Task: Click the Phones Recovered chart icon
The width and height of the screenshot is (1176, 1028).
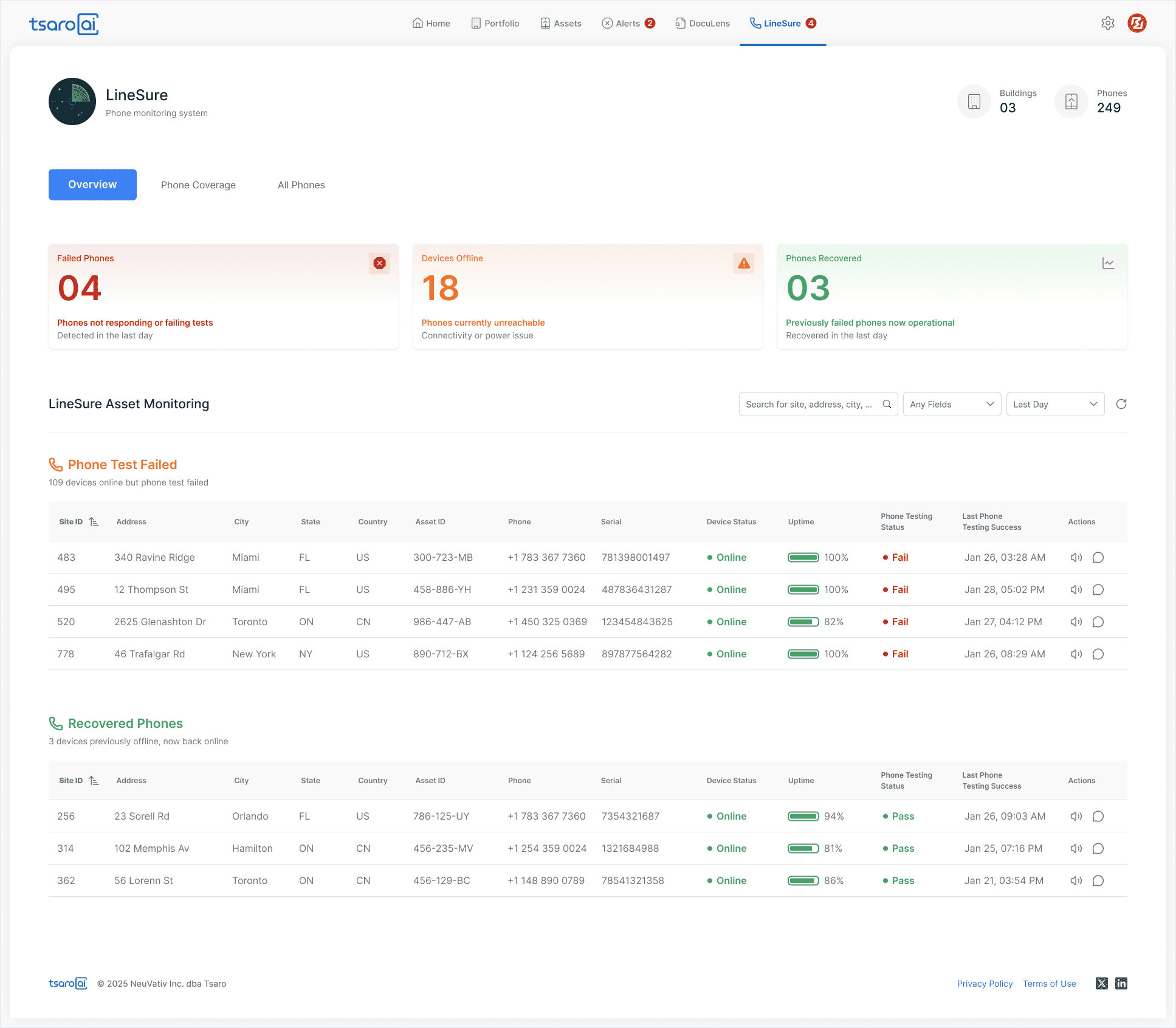Action: [1108, 263]
